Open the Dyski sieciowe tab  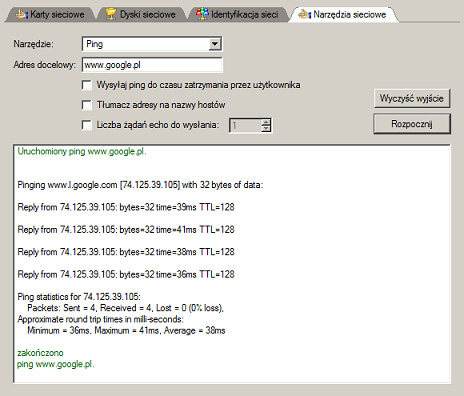(x=141, y=15)
